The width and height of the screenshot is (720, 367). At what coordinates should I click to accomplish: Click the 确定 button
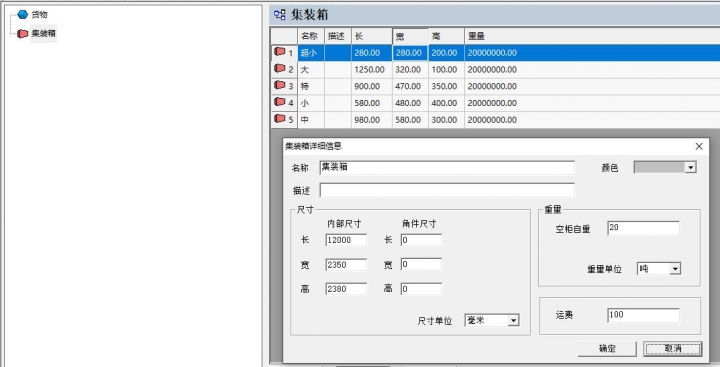click(x=607, y=349)
